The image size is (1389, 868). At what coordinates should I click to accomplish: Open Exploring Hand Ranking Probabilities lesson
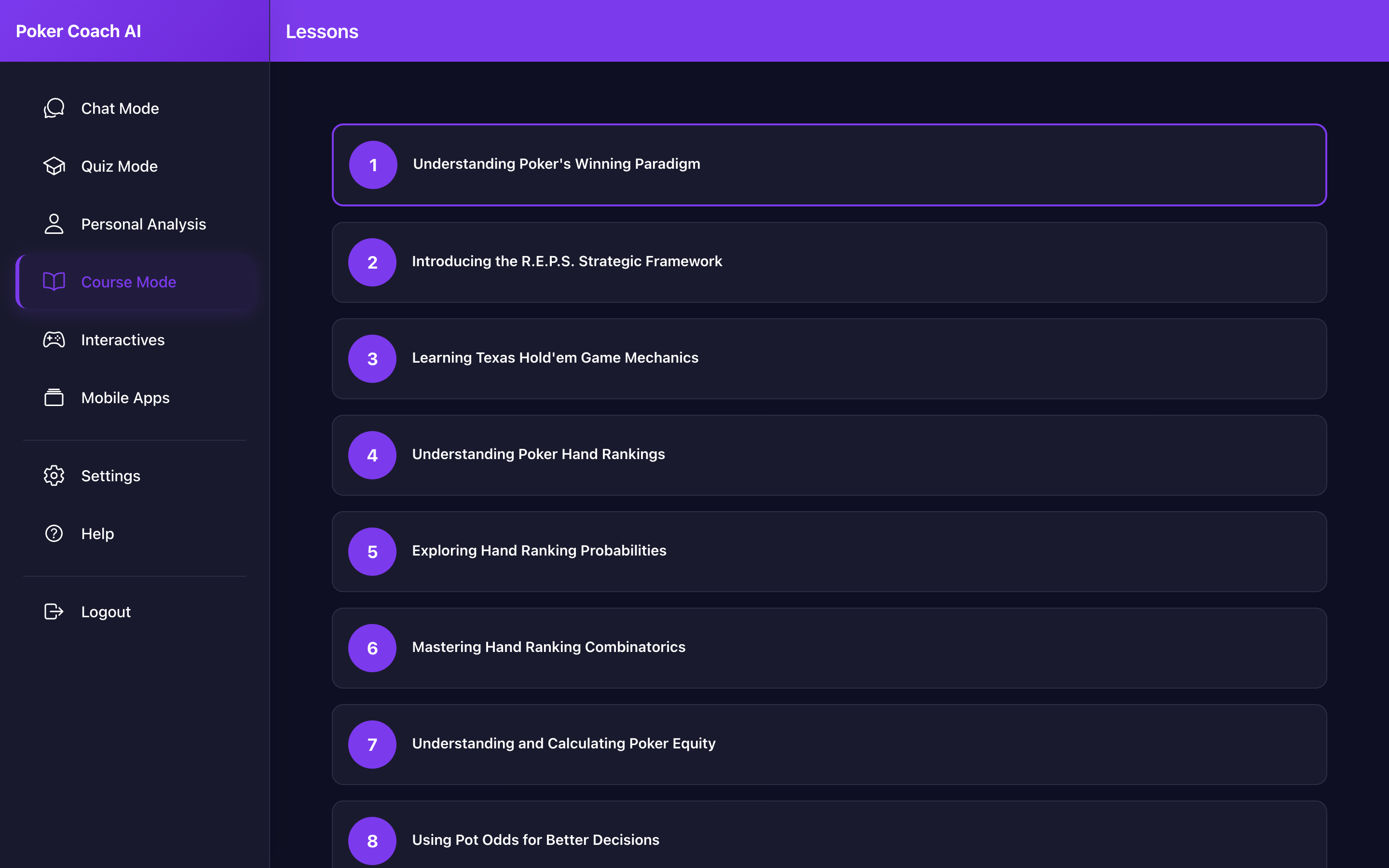tap(539, 551)
